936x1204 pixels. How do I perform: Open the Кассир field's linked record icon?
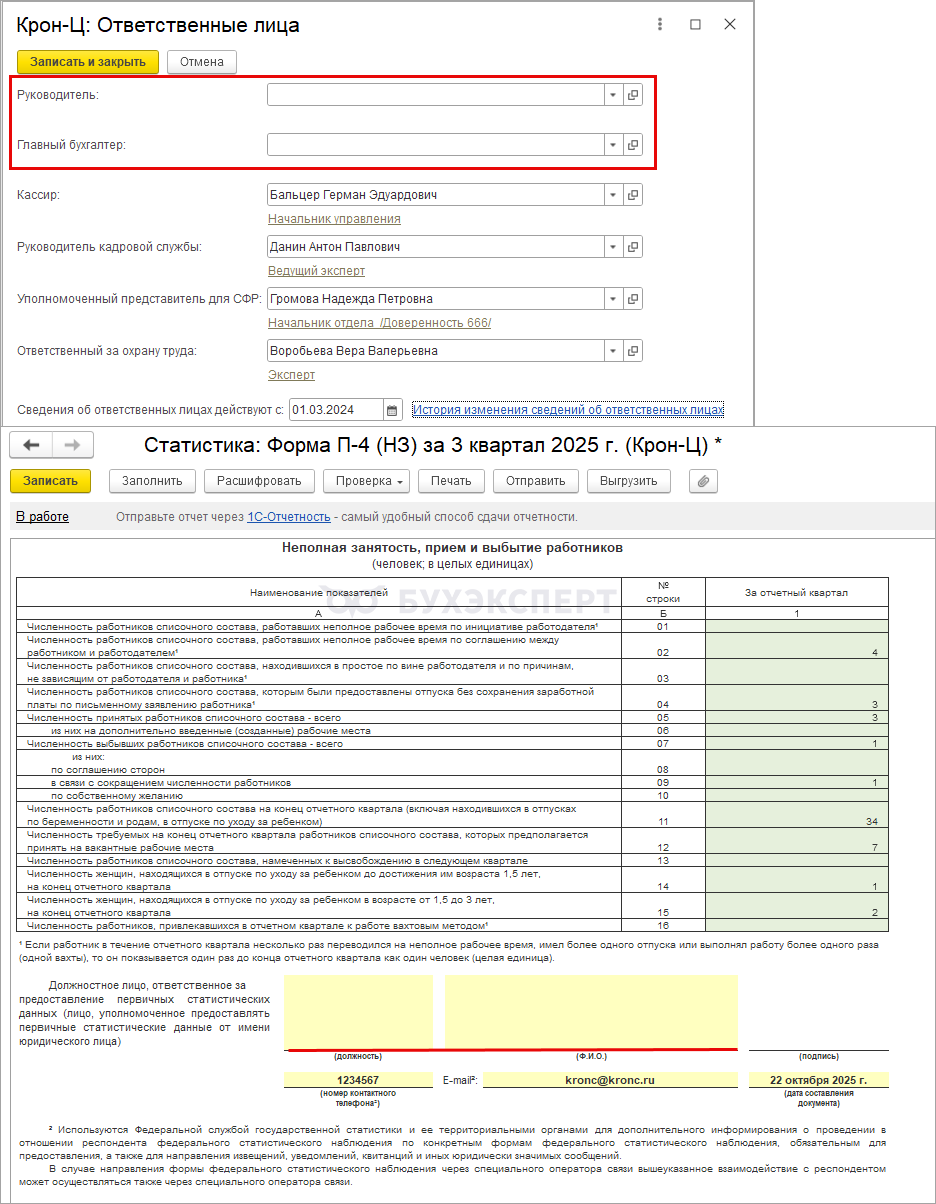point(633,195)
